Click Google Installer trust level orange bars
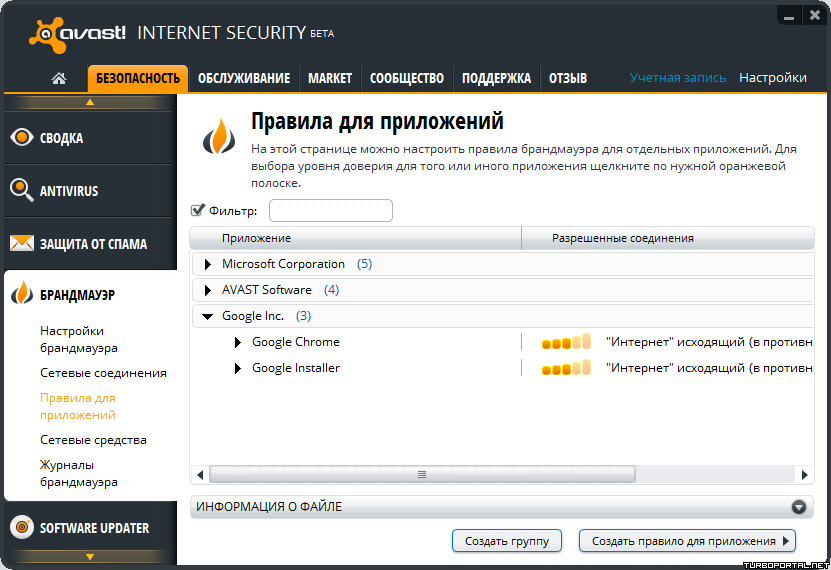This screenshot has width=831, height=570. coord(566,368)
